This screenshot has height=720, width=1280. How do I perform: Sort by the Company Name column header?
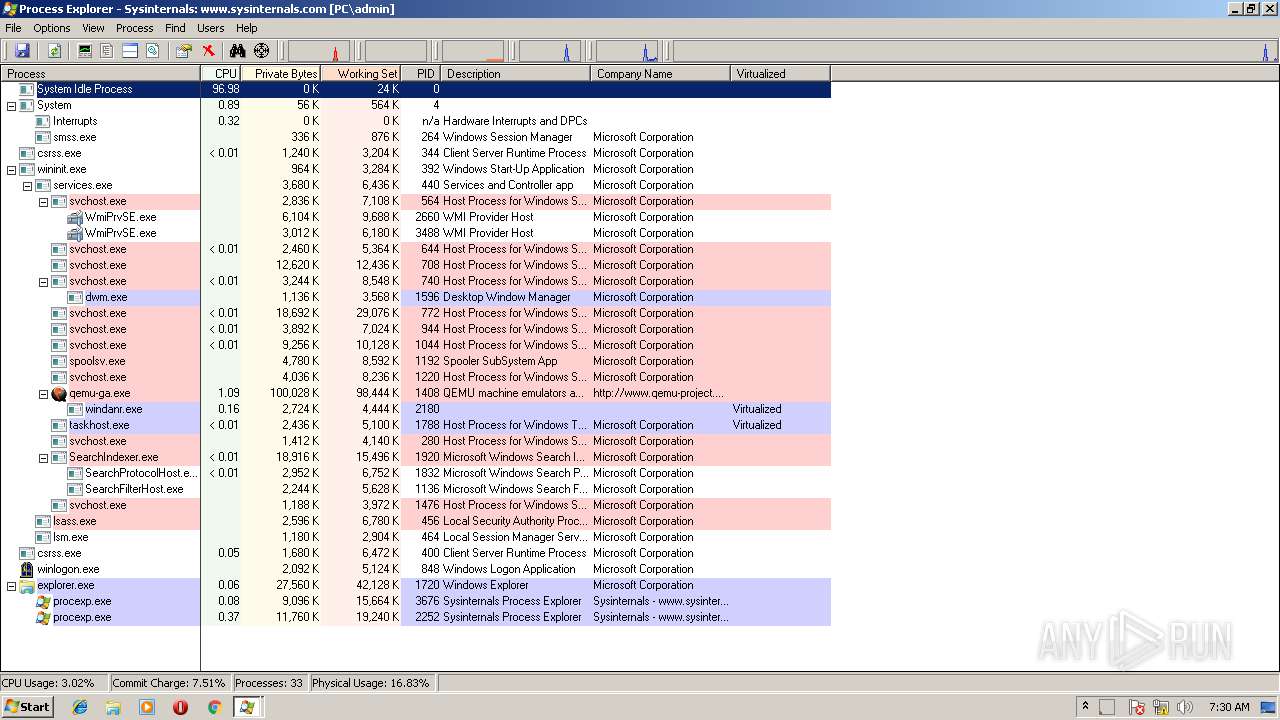coord(661,73)
